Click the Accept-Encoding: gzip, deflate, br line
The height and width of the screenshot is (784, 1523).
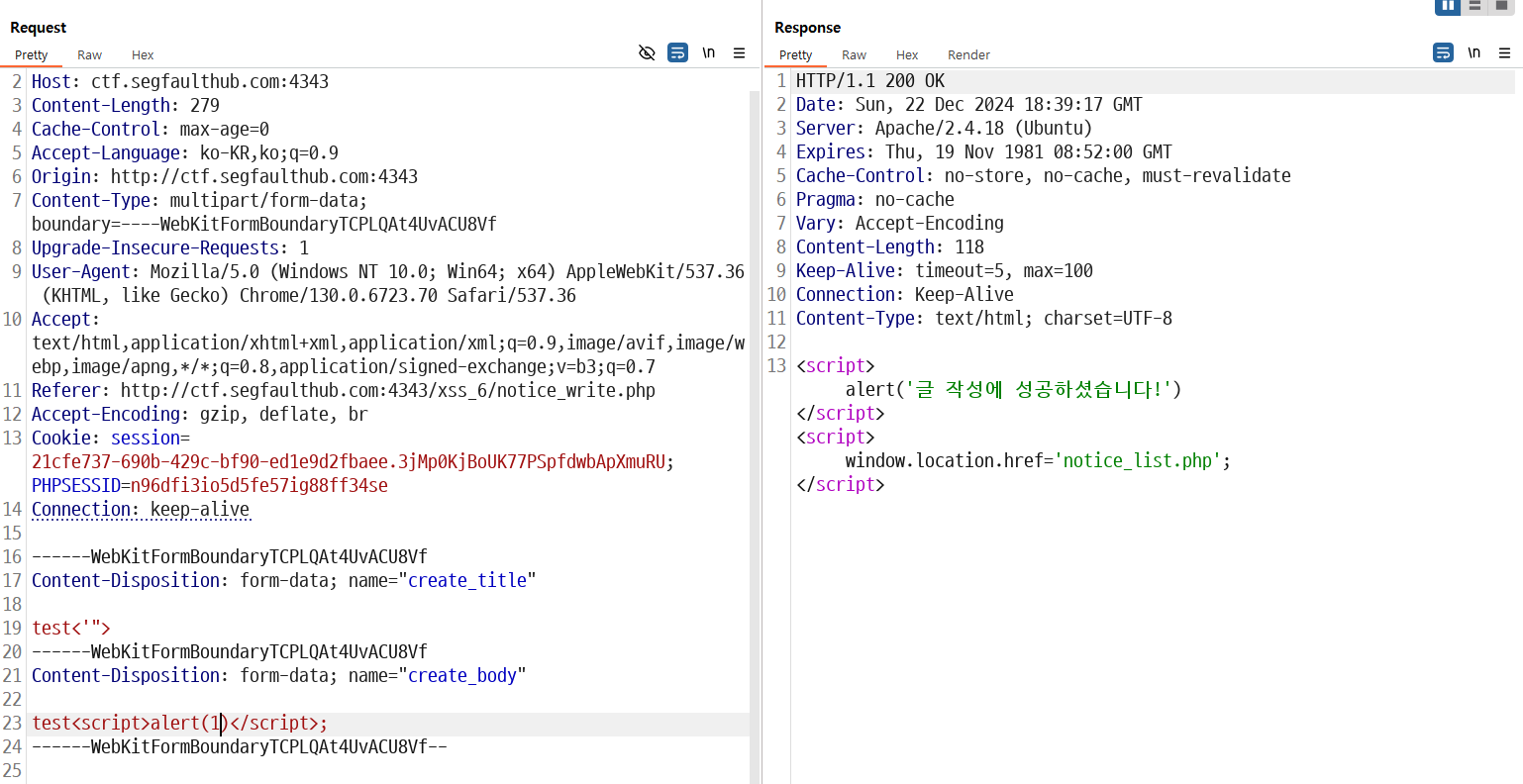click(200, 415)
